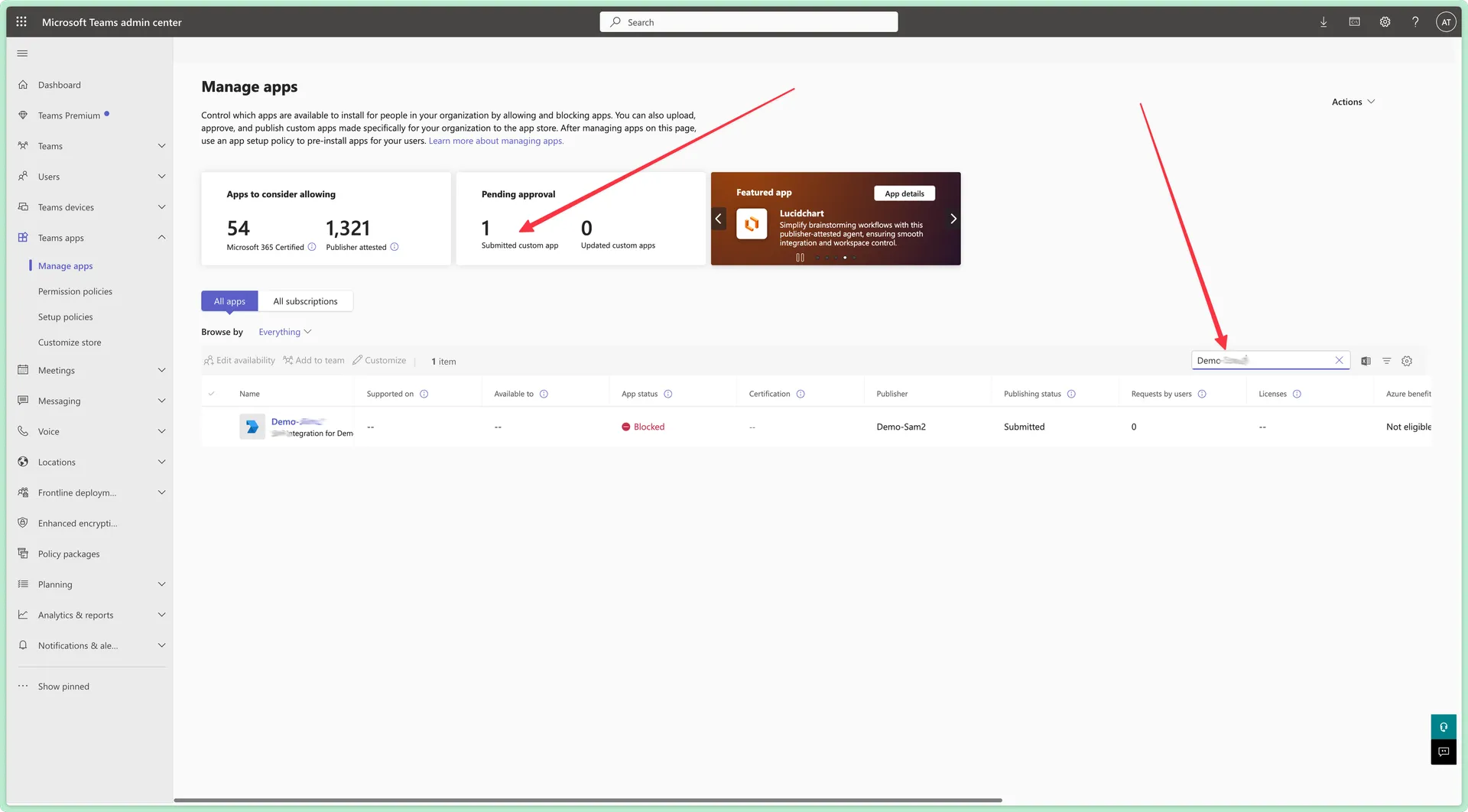Click the Submitted custom app count
1468x812 pixels.
[486, 228]
